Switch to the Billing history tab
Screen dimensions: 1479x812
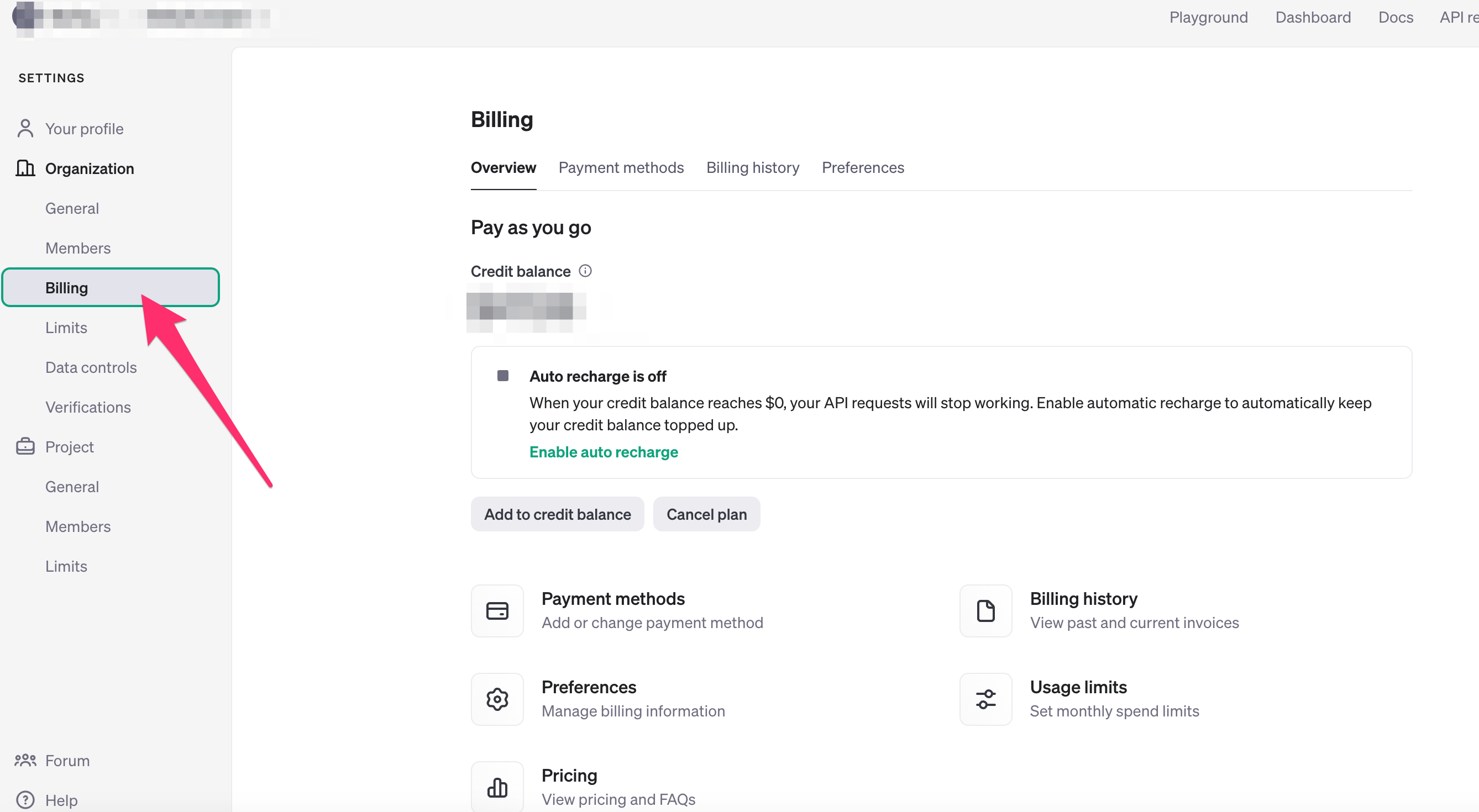(752, 167)
